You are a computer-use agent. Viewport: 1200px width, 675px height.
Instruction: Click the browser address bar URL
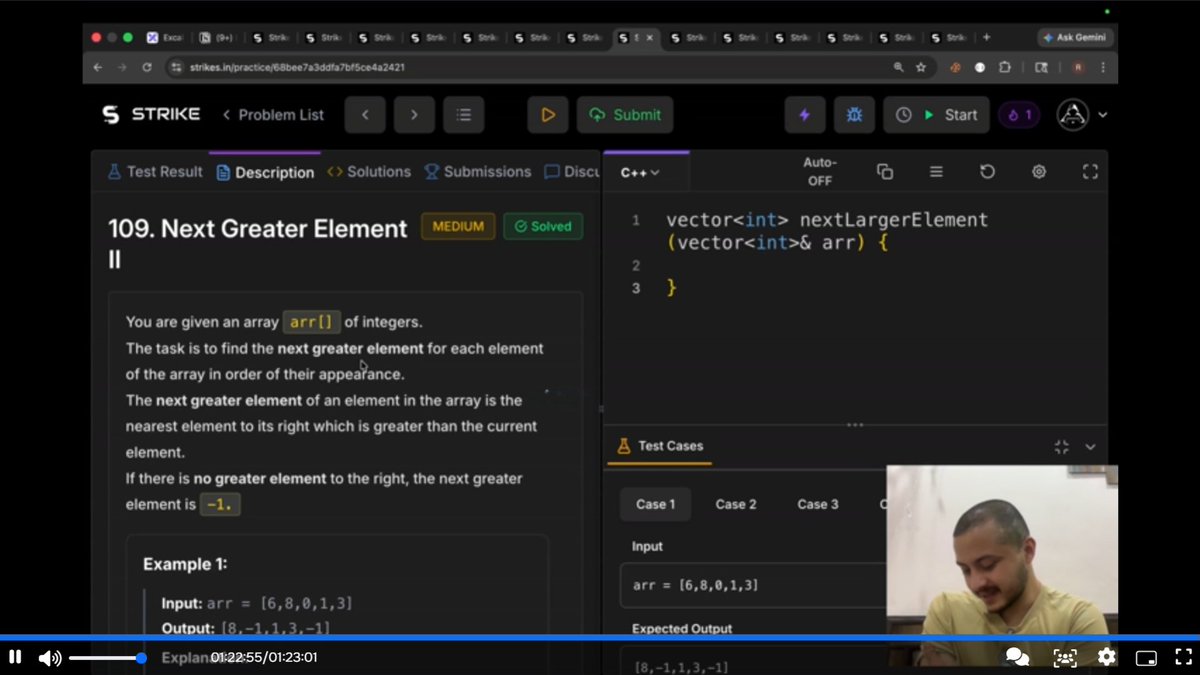click(x=297, y=67)
